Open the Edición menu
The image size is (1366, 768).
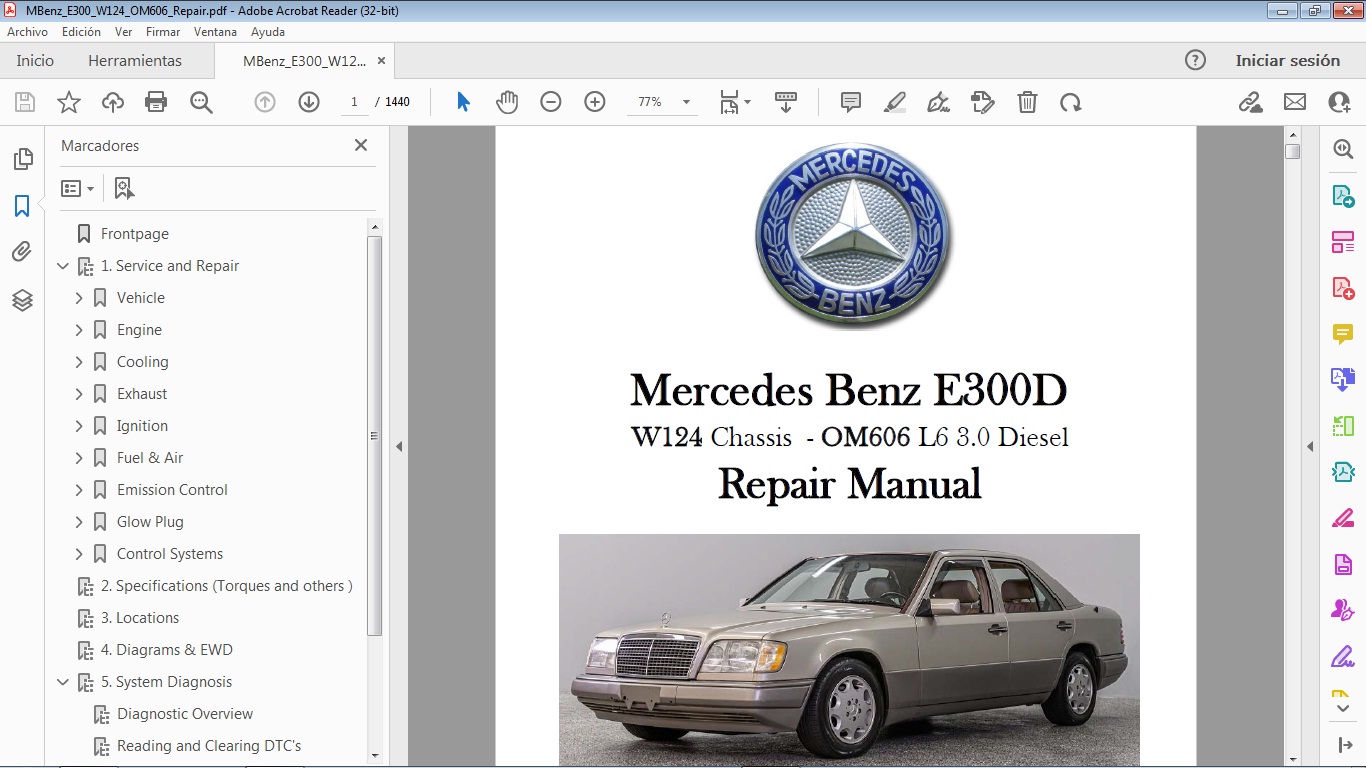click(x=81, y=32)
